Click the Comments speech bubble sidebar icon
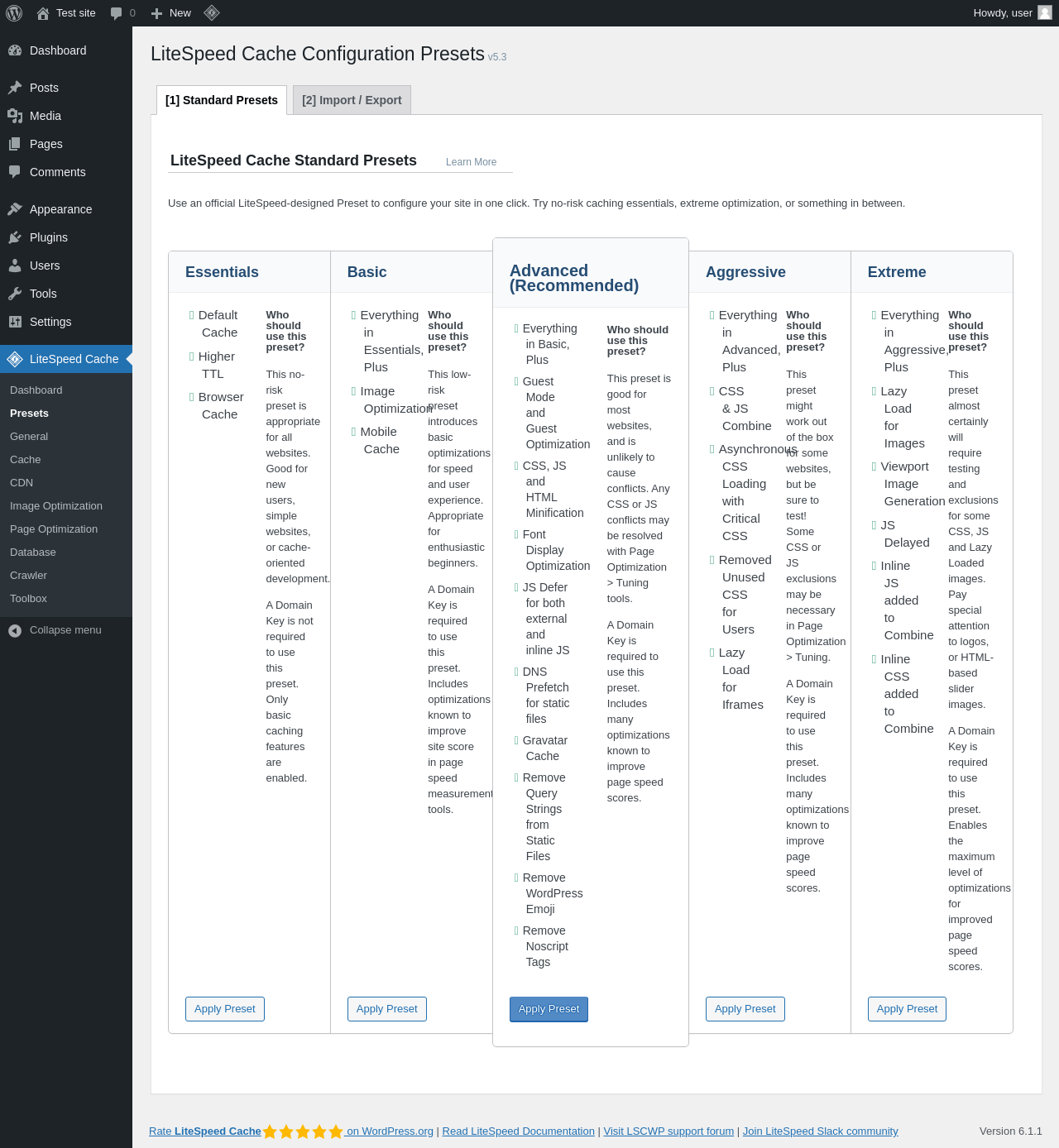1059x1148 pixels. tap(15, 172)
